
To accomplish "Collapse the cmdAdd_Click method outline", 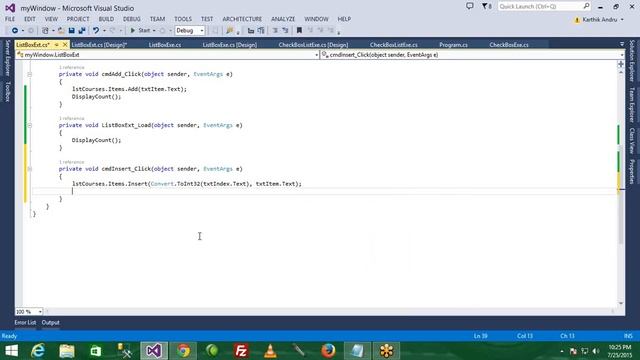I will coord(29,74).
